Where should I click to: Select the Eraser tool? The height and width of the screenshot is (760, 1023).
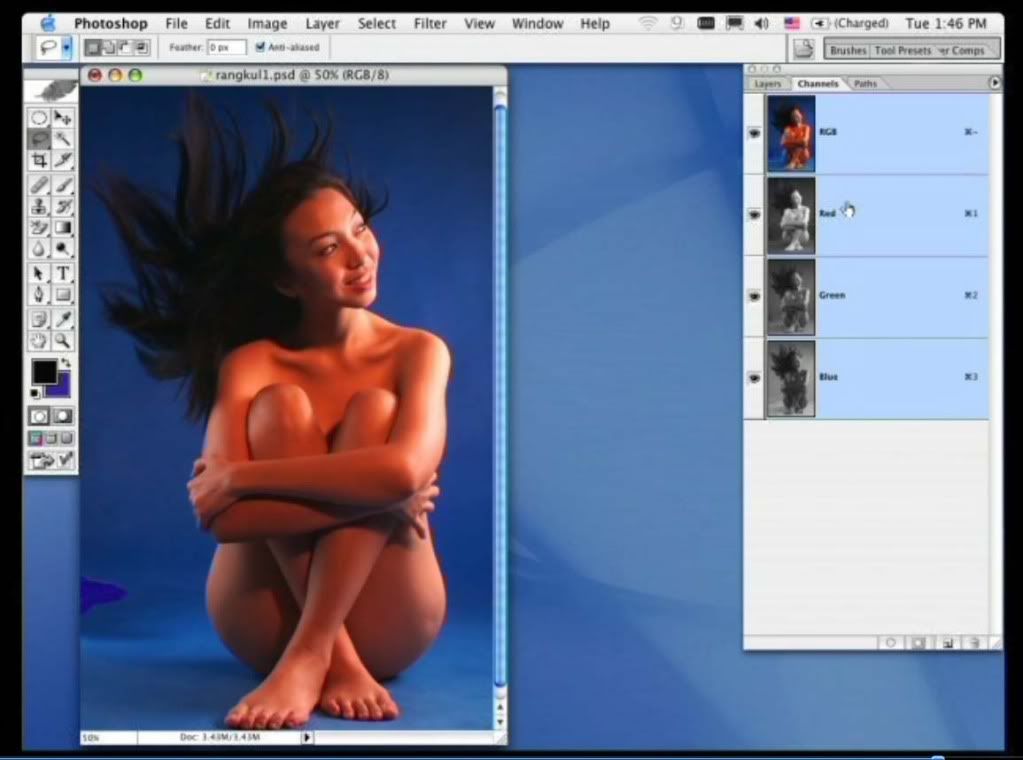(x=39, y=227)
